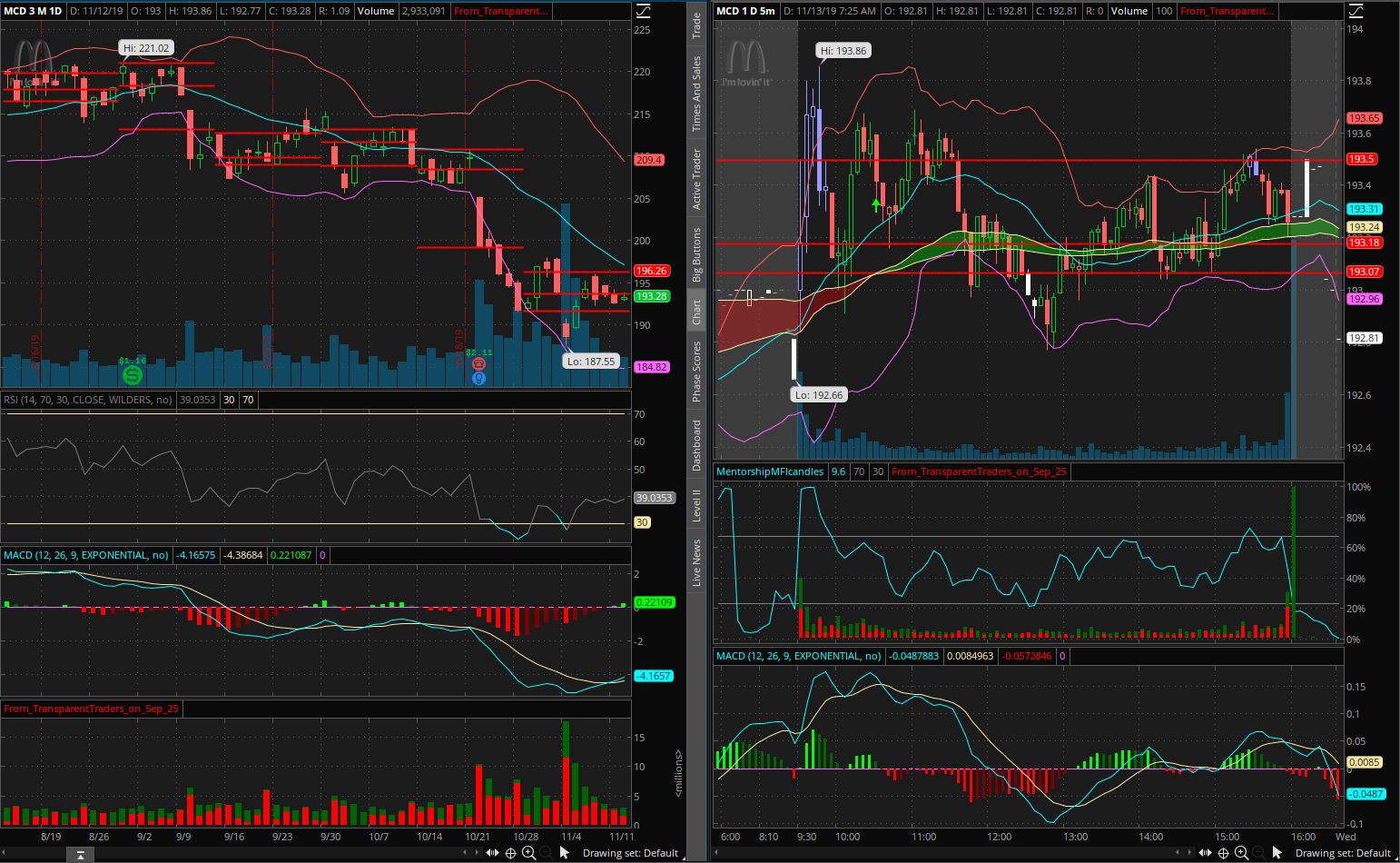Click Hi: 221.02 bubble on daily chart
This screenshot has width=1400, height=863.
pos(145,48)
